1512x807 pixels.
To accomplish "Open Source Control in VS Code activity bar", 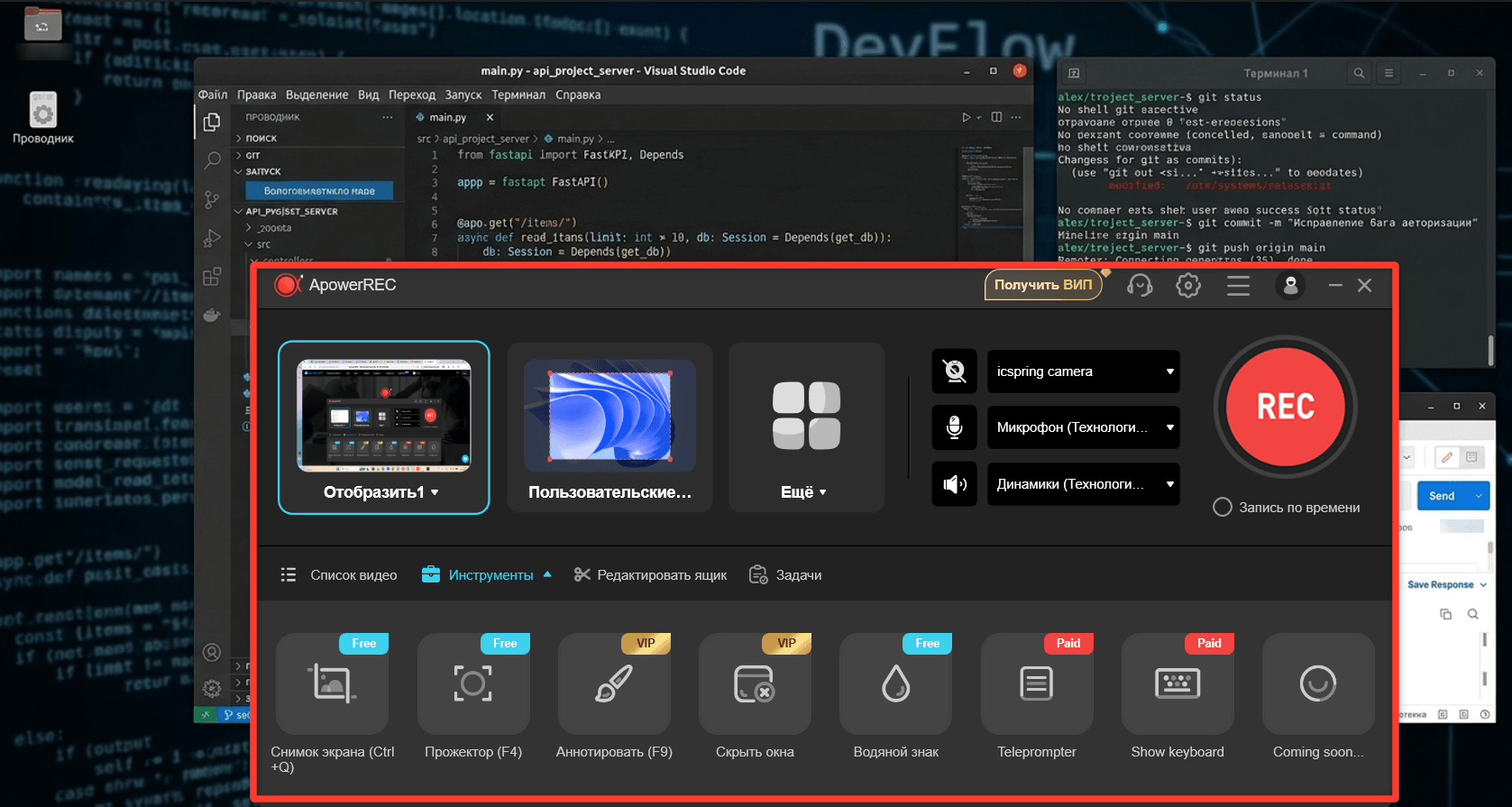I will point(212,199).
